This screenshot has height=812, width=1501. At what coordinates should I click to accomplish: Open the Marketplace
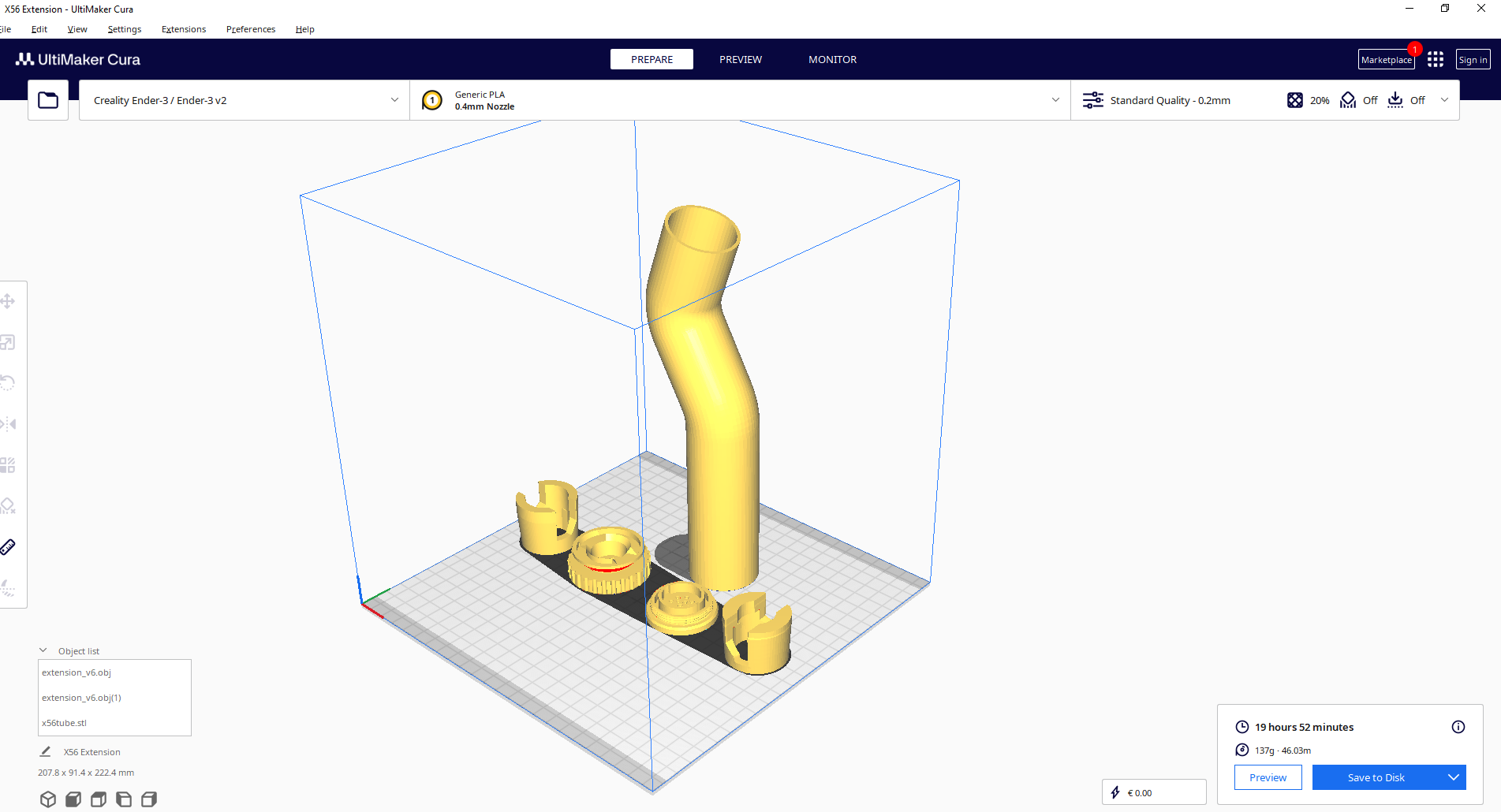click(x=1386, y=60)
